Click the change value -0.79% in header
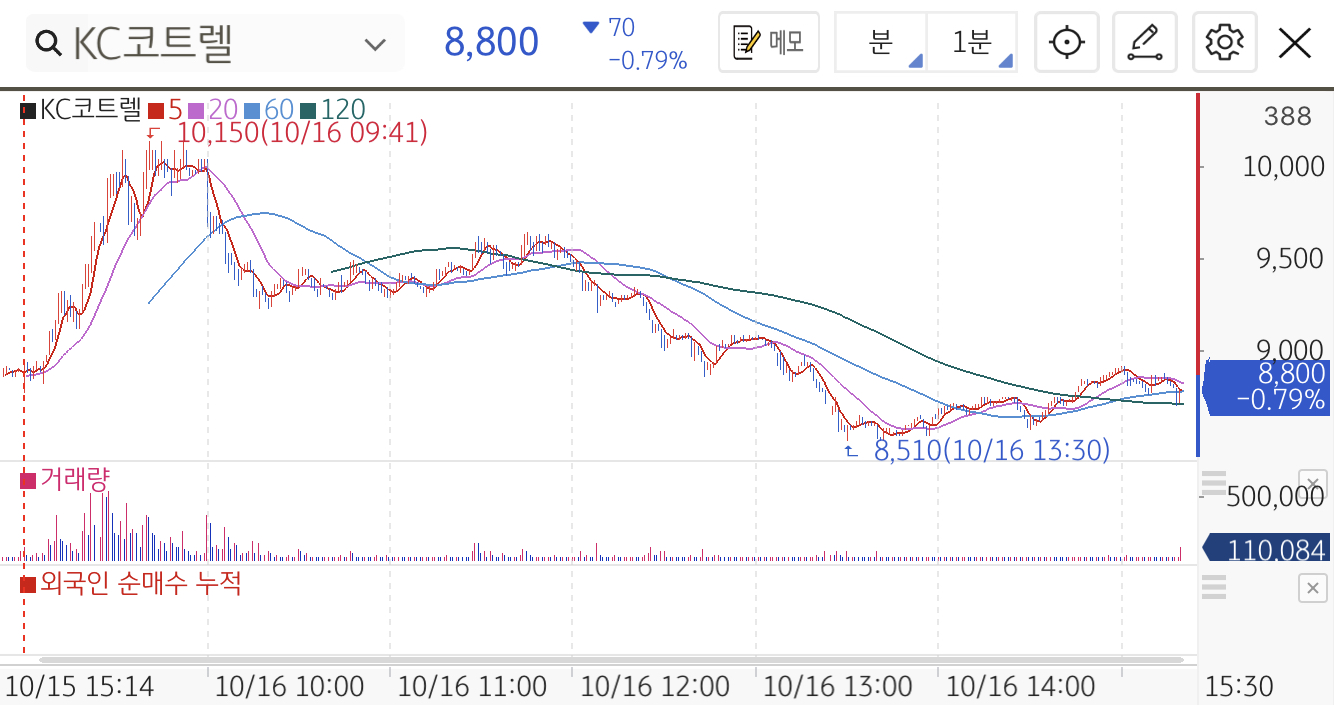Screen dimensions: 1334x705 click(x=647, y=61)
